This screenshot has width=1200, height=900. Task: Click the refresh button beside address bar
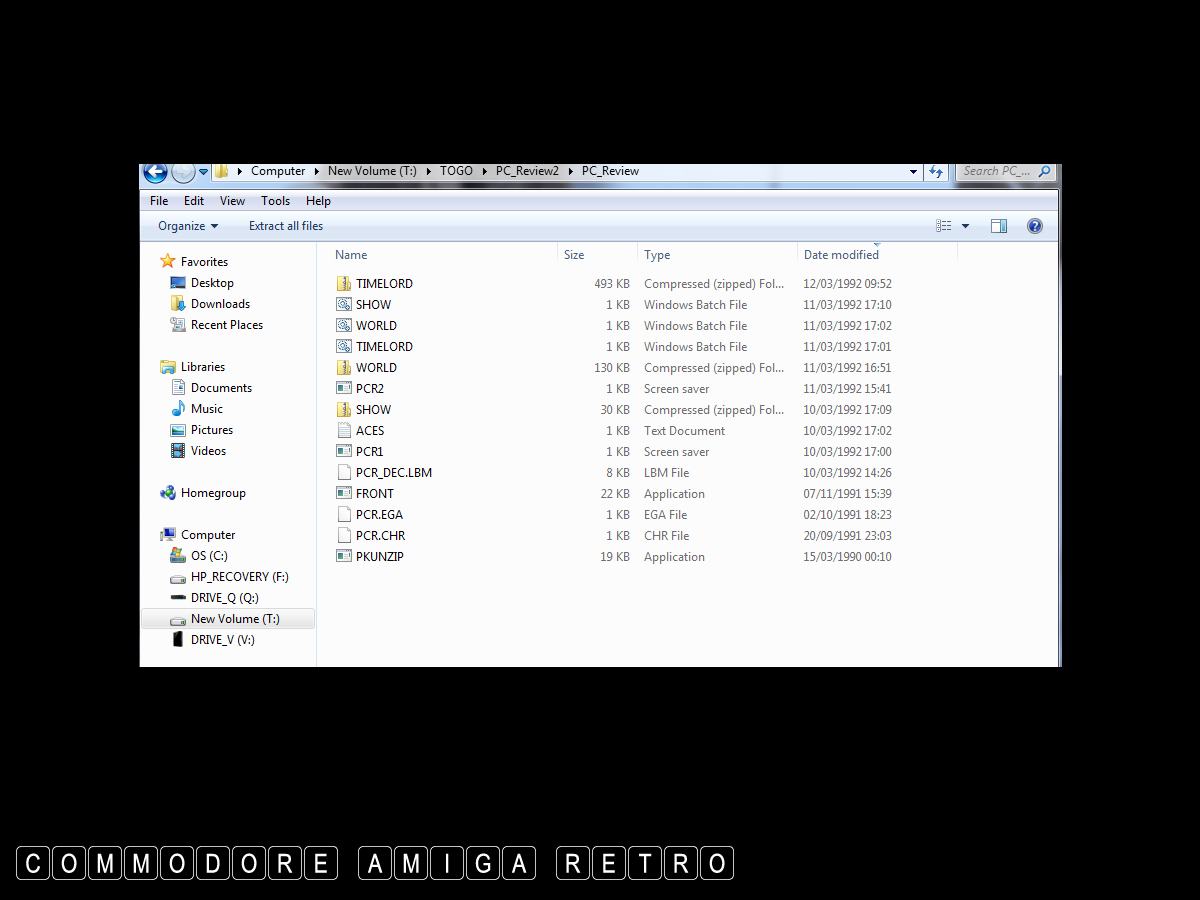point(936,172)
